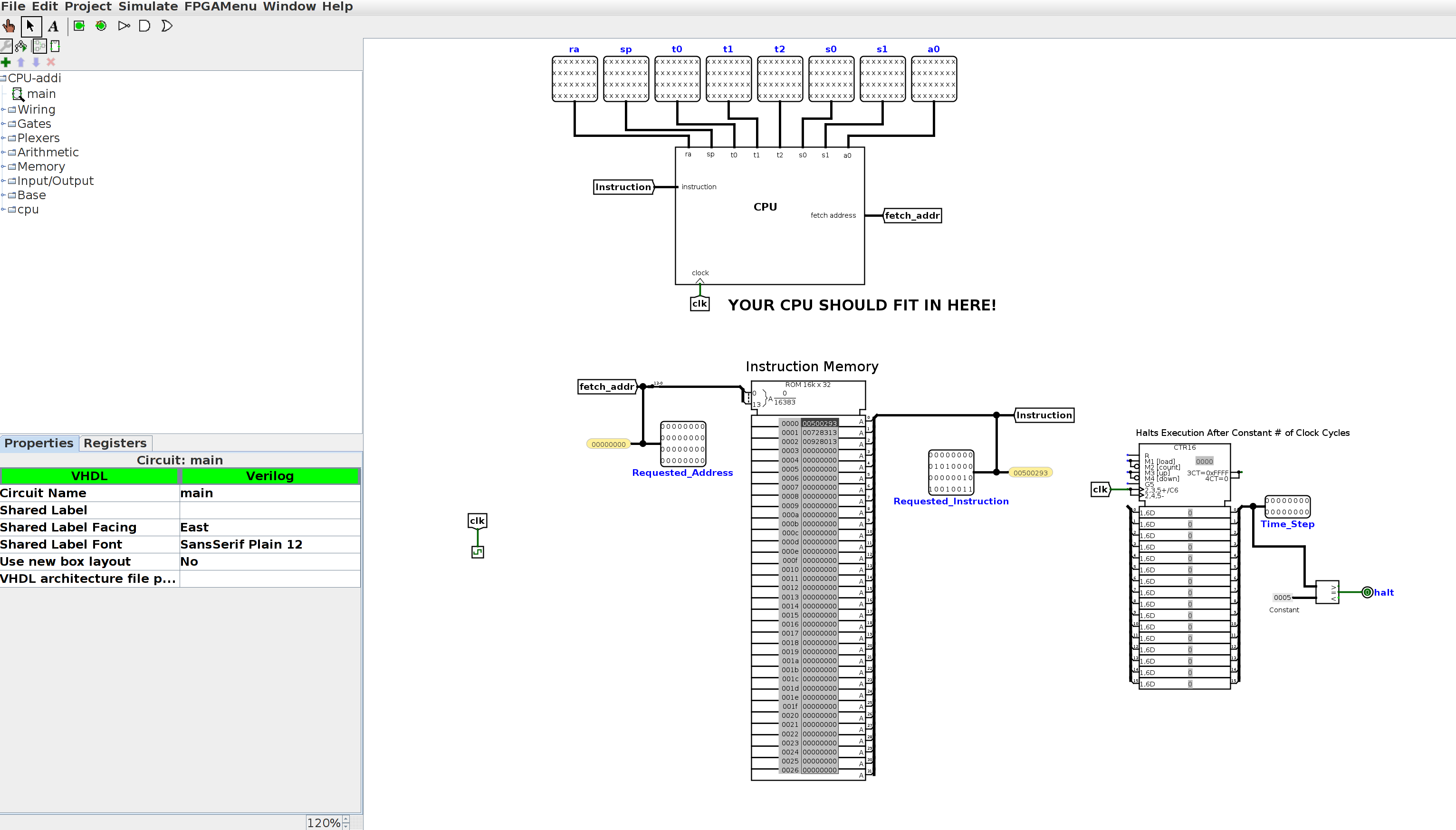This screenshot has width=1456, height=830.
Task: Open Shared Label Font SansSerif setting
Action: coord(269,544)
